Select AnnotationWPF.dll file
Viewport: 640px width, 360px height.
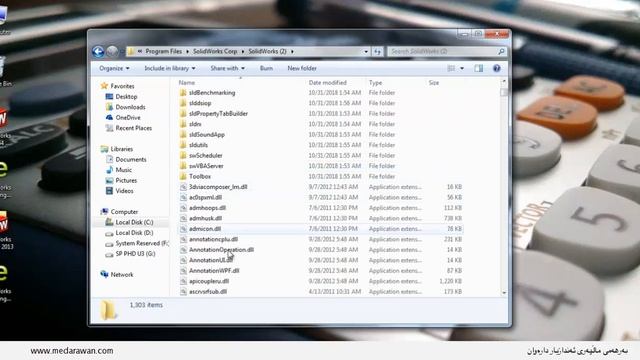(x=214, y=271)
